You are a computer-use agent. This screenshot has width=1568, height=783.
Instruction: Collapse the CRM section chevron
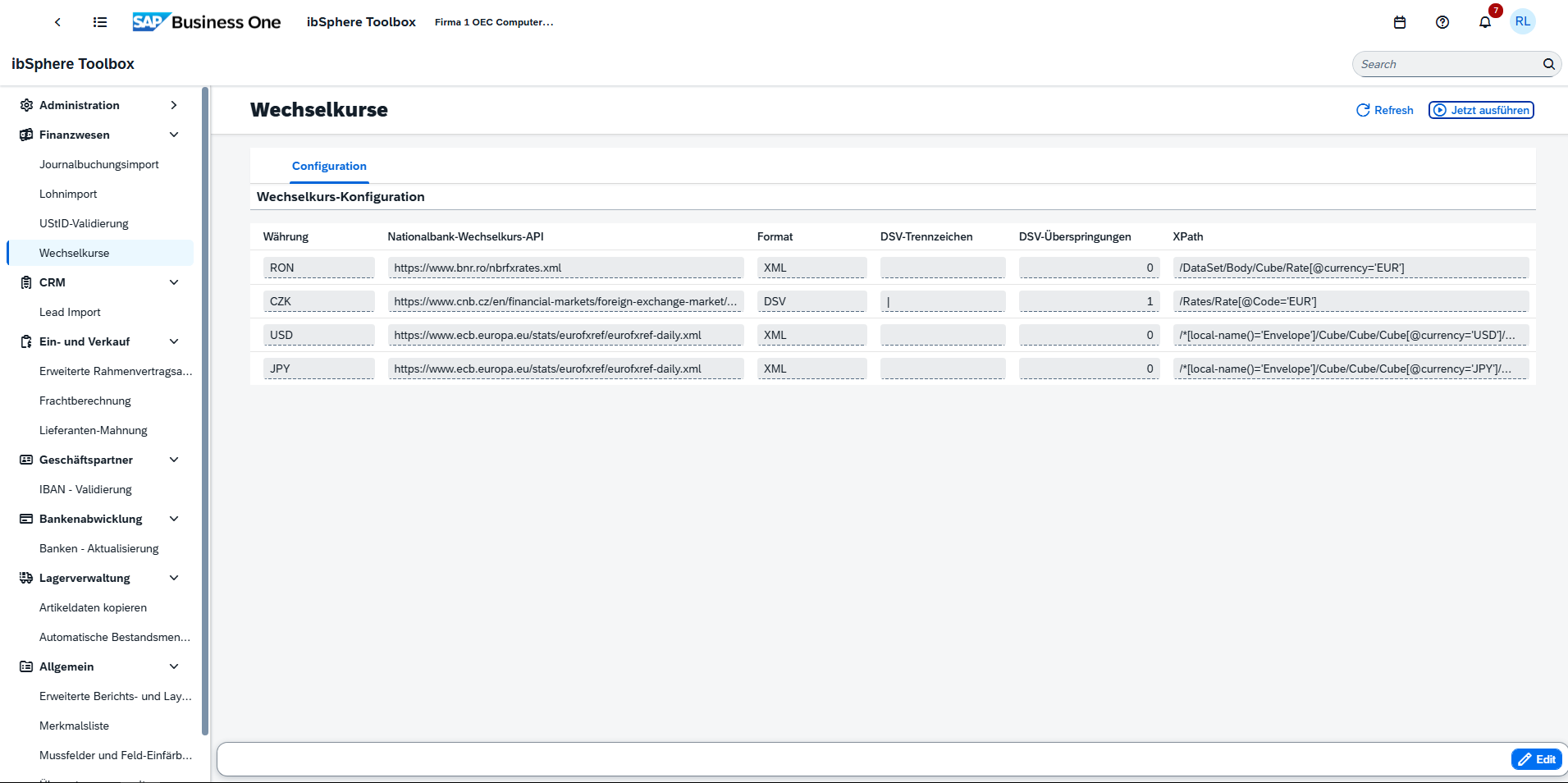coord(174,282)
